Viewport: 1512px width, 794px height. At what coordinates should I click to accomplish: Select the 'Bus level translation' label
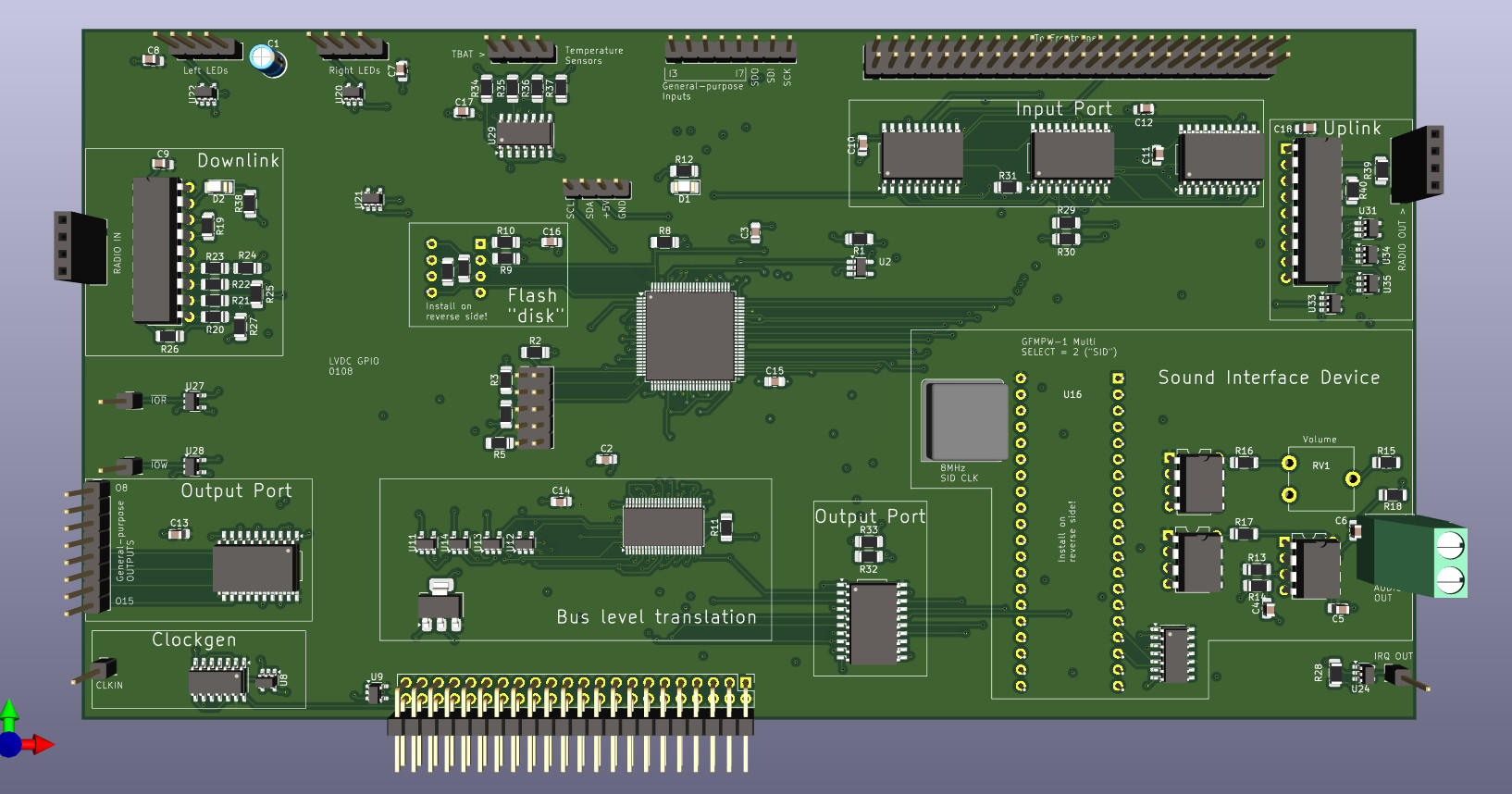point(656,617)
